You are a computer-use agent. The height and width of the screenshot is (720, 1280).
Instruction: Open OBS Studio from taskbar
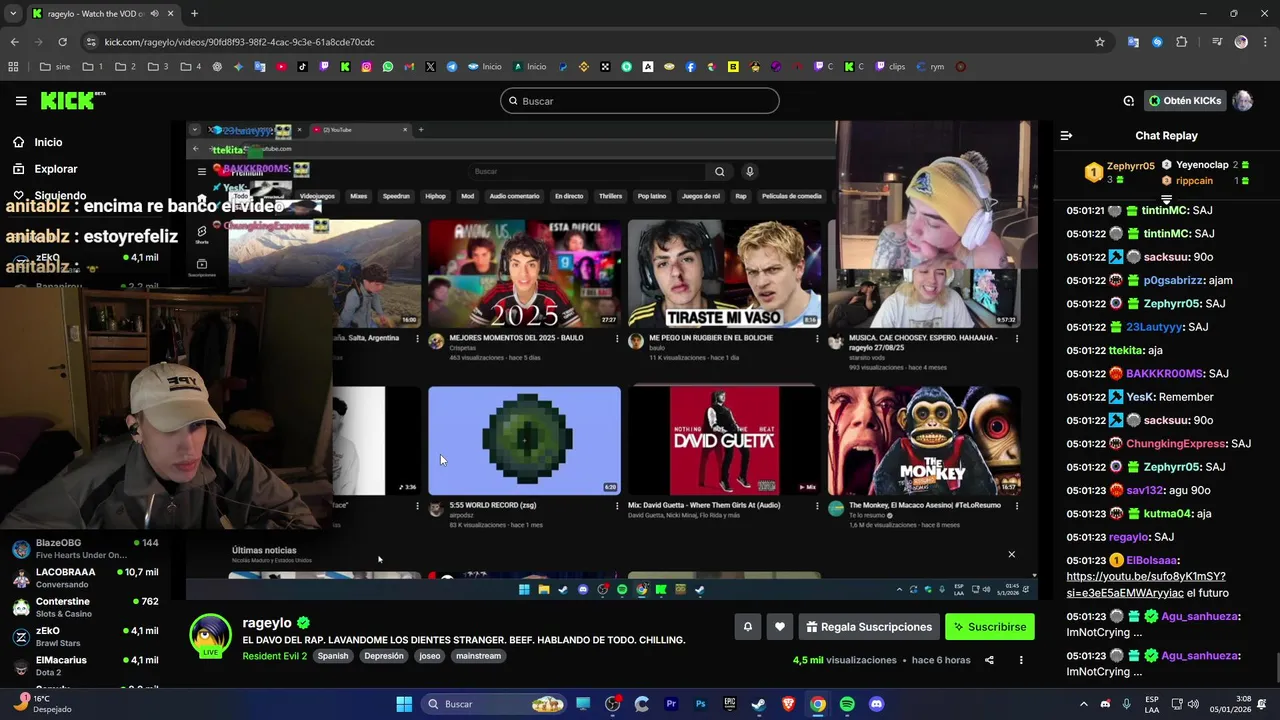click(x=613, y=704)
